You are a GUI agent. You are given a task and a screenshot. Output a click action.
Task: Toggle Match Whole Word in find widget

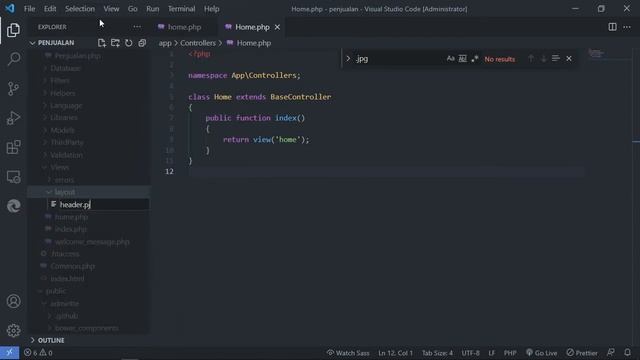(x=462, y=59)
